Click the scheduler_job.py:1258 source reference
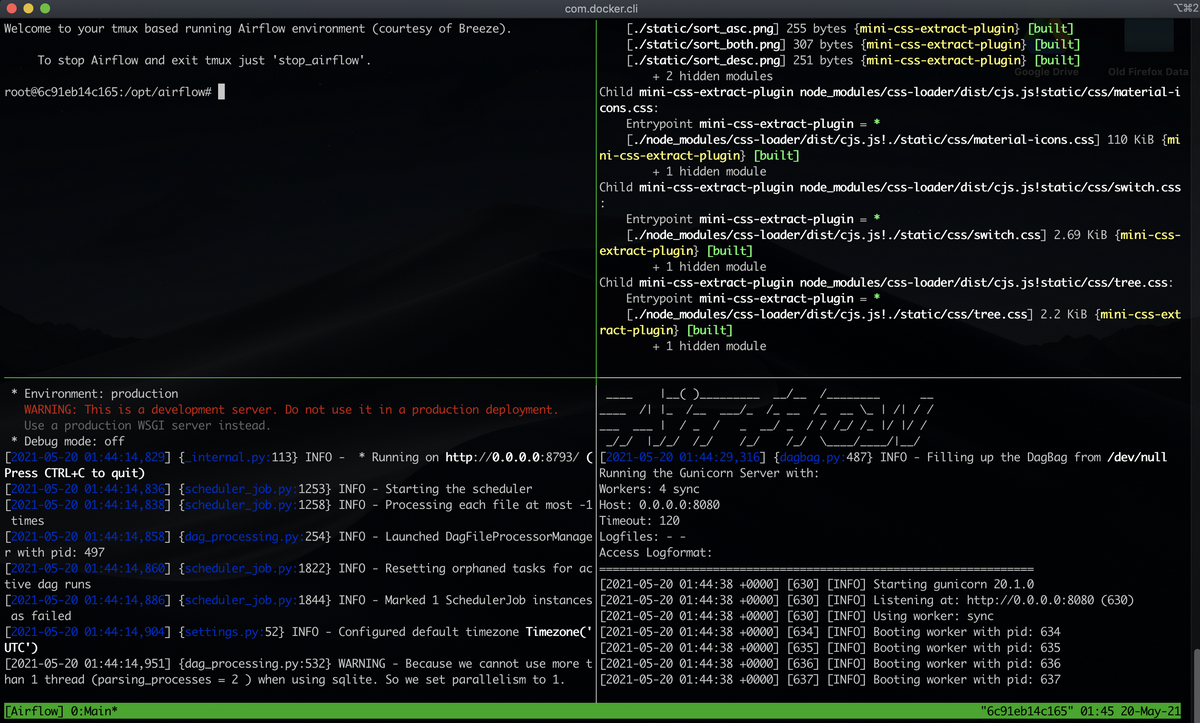This screenshot has width=1200, height=723. pos(255,505)
